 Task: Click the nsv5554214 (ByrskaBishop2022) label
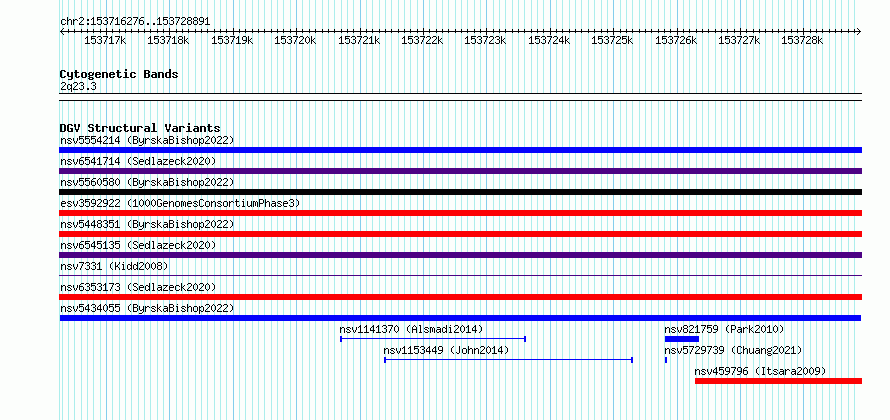[147, 140]
